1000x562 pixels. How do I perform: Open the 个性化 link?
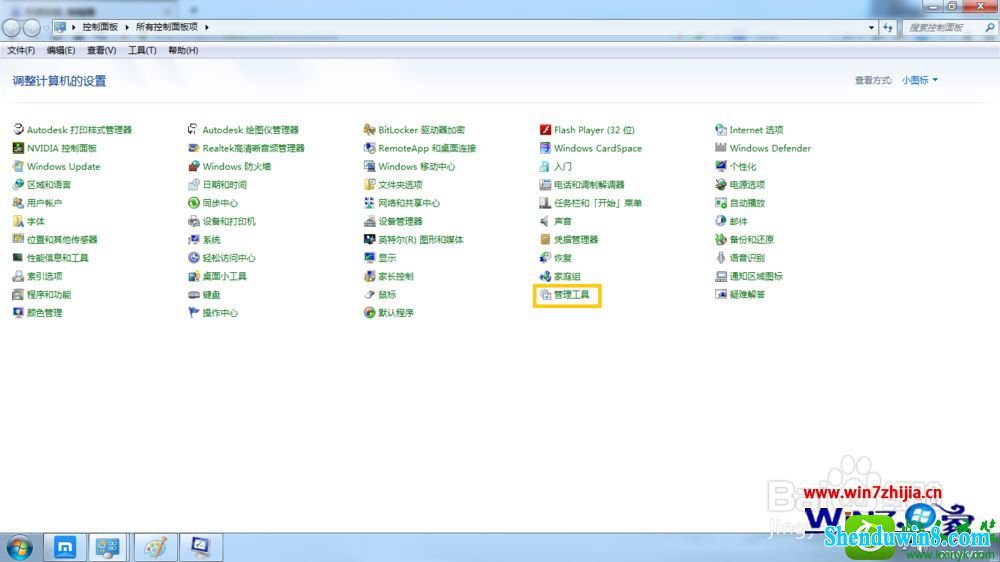[742, 166]
